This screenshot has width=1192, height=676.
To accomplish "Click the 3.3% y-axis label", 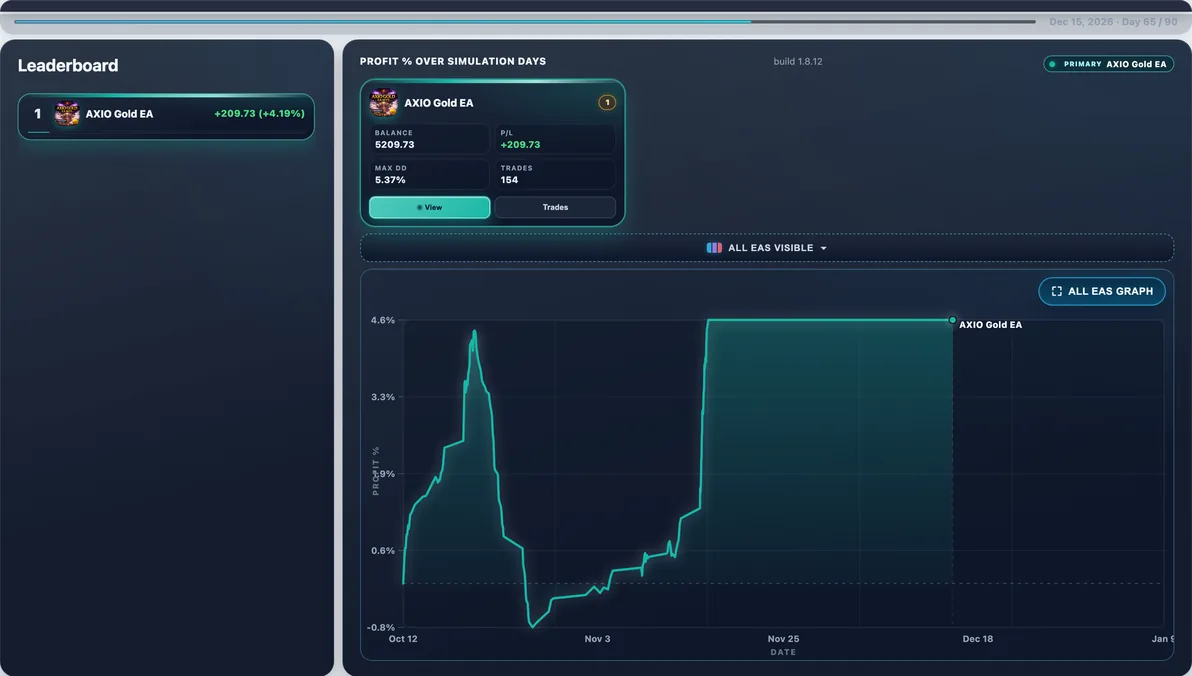I will click(x=382, y=397).
